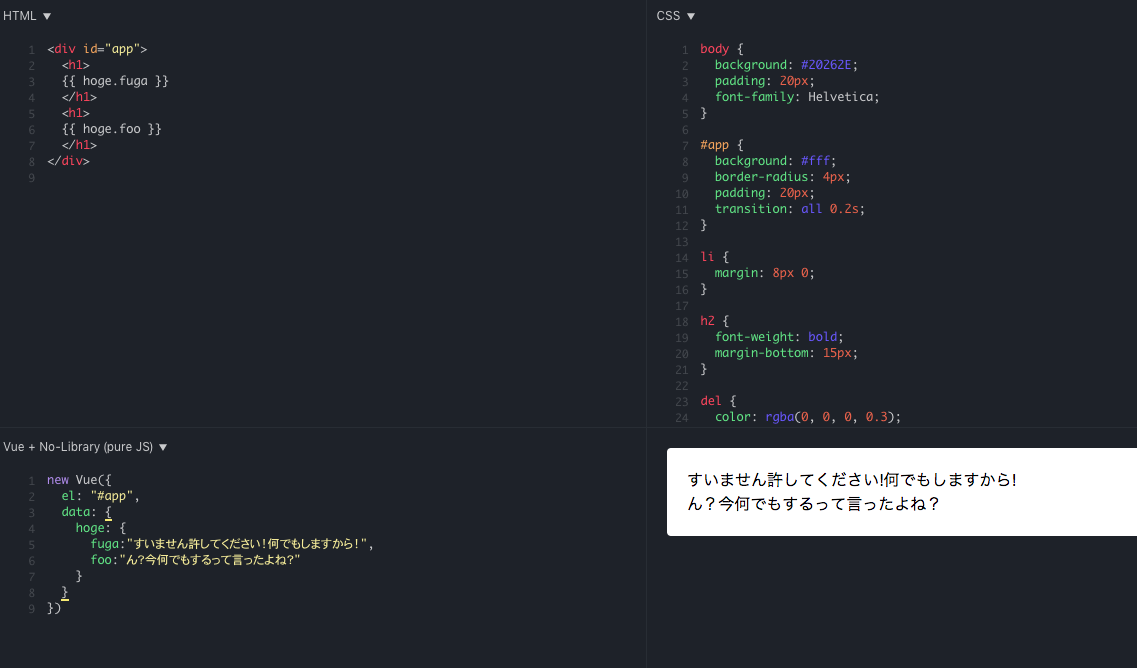Click the {{ hoge.foo }} template line
The width and height of the screenshot is (1137, 668).
pos(112,129)
